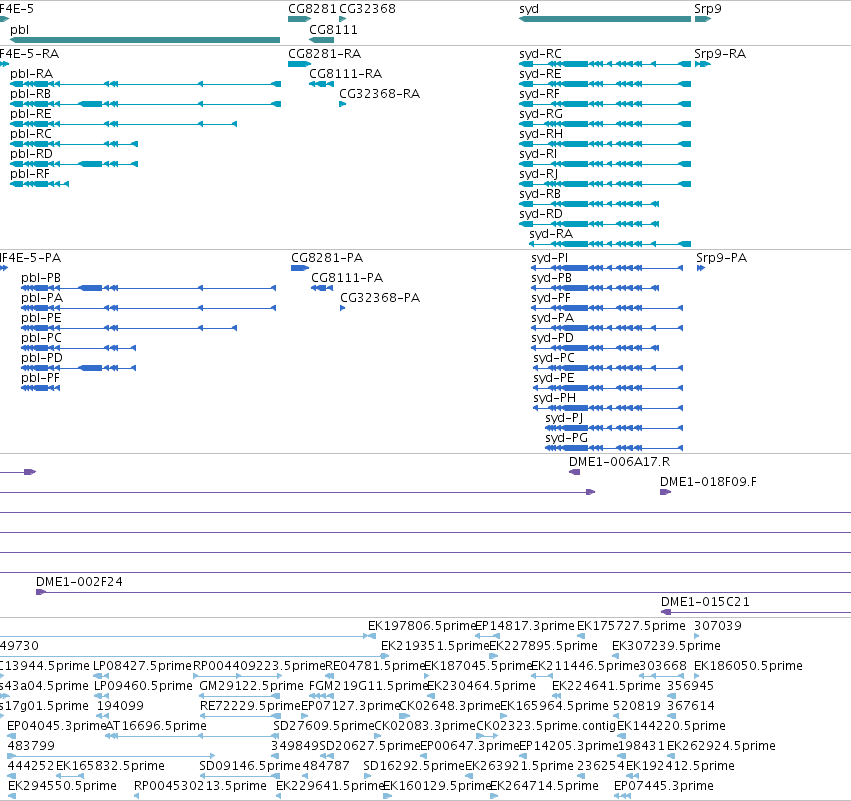Select EST EP14817.3prime
851x801 pixels.
click(x=487, y=636)
